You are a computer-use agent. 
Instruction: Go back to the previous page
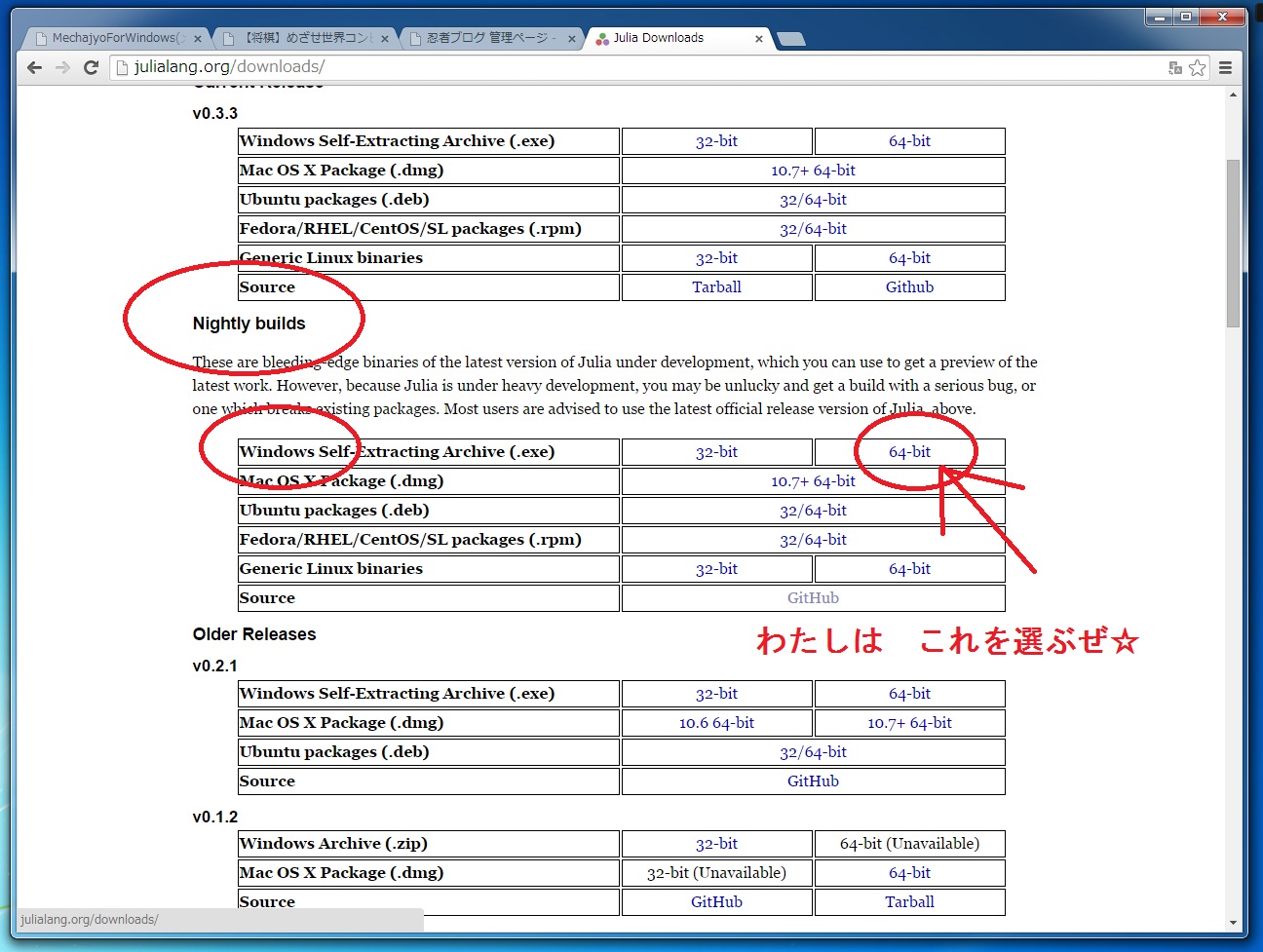(x=35, y=67)
